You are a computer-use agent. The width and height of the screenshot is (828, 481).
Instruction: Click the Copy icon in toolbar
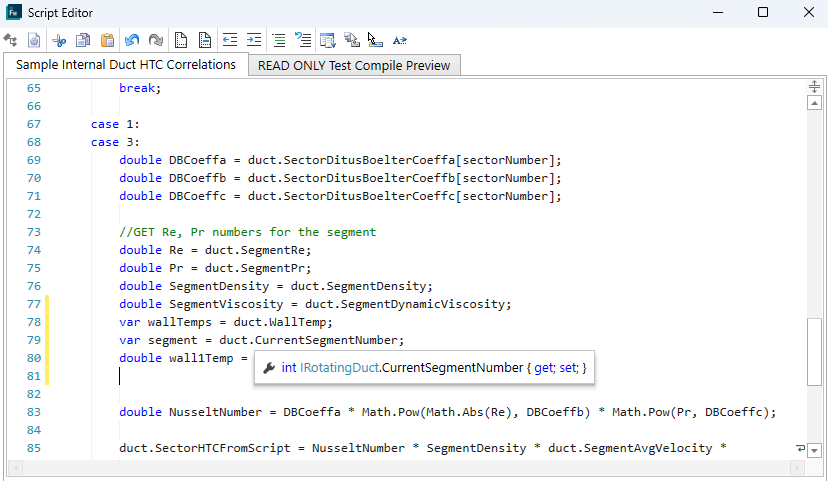tap(83, 41)
